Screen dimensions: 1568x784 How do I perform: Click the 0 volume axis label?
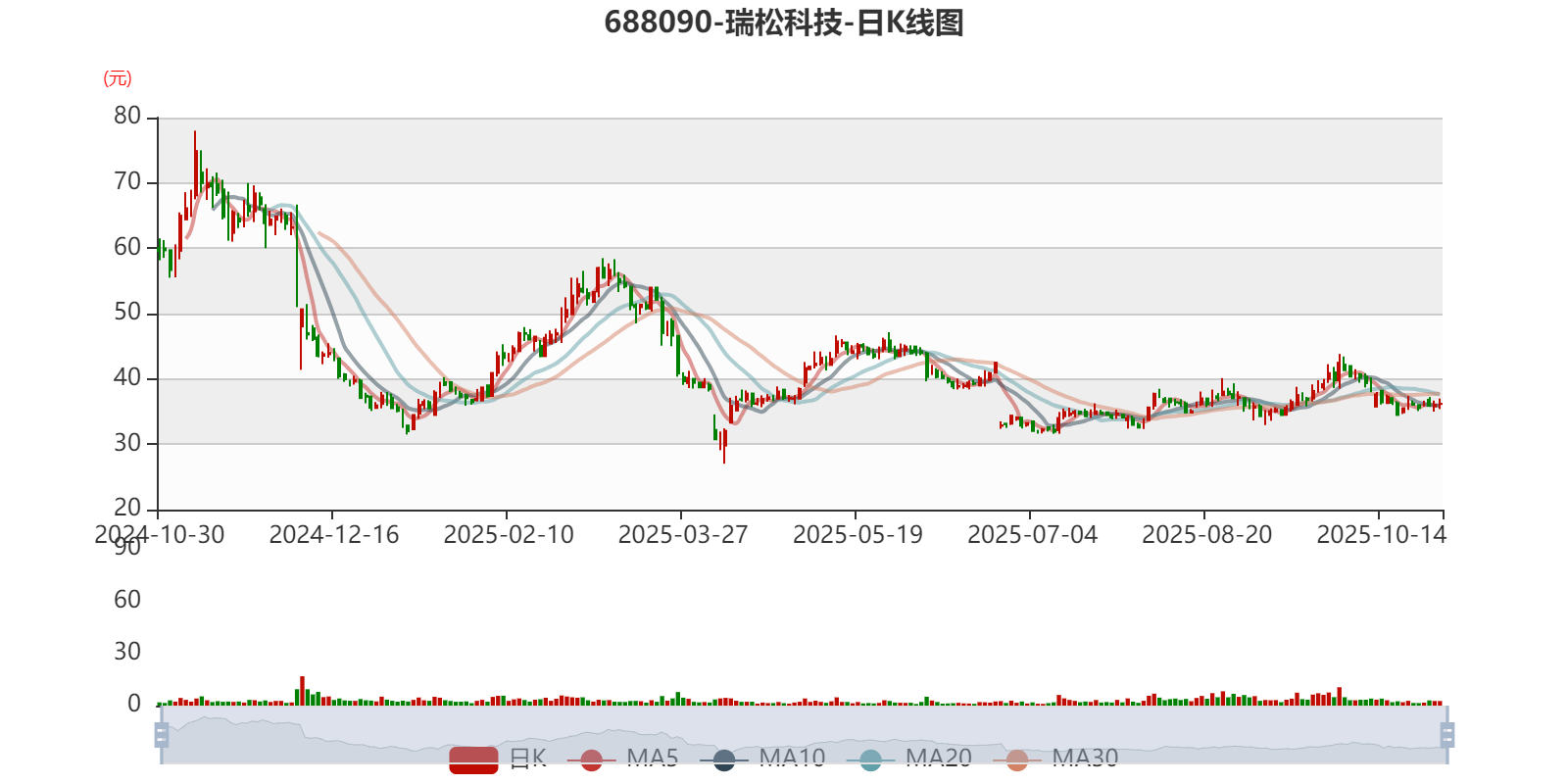coord(134,704)
